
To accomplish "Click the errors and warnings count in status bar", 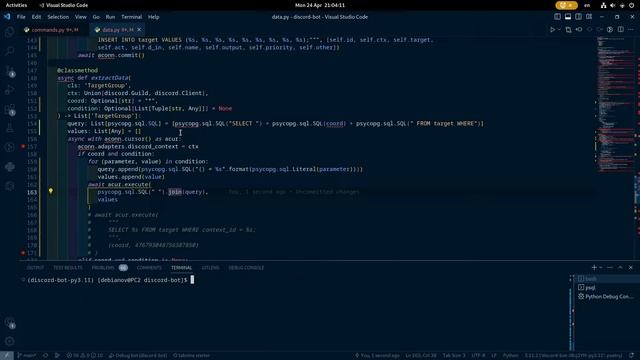I will [x=85, y=356].
